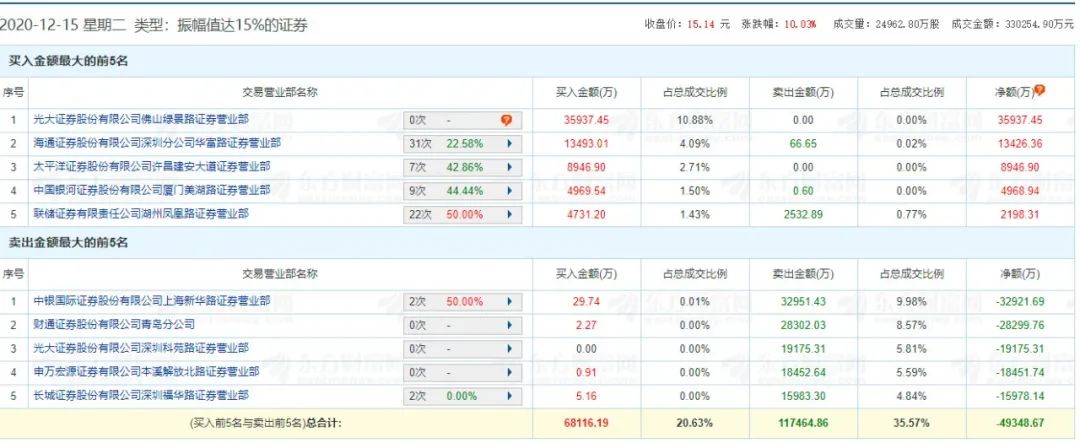1080x443 pixels.
Task: Expand arrow next to 31次 22.58%
Action: click(510, 143)
